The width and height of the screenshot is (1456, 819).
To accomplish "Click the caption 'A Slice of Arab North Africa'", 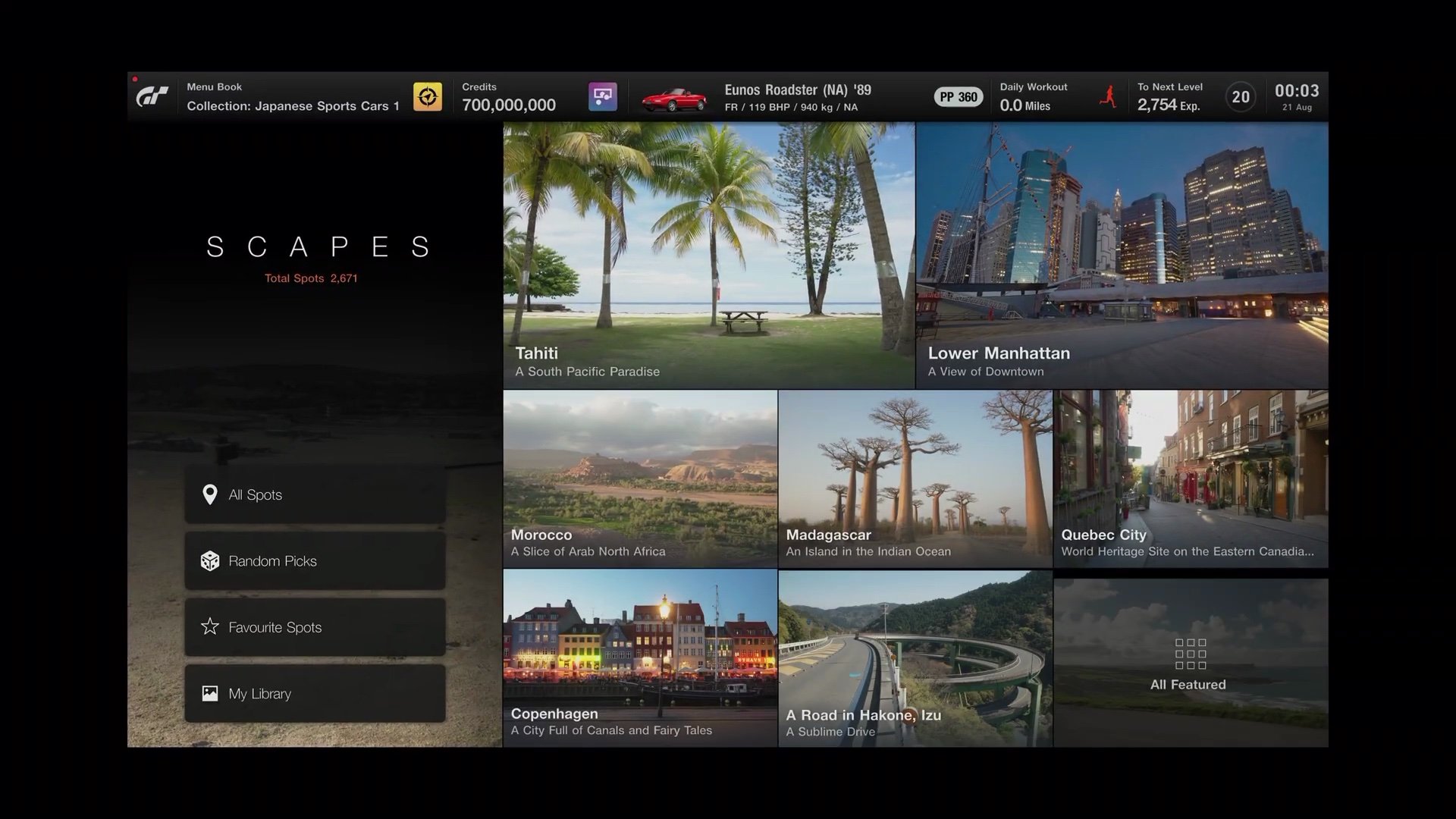I will (588, 551).
